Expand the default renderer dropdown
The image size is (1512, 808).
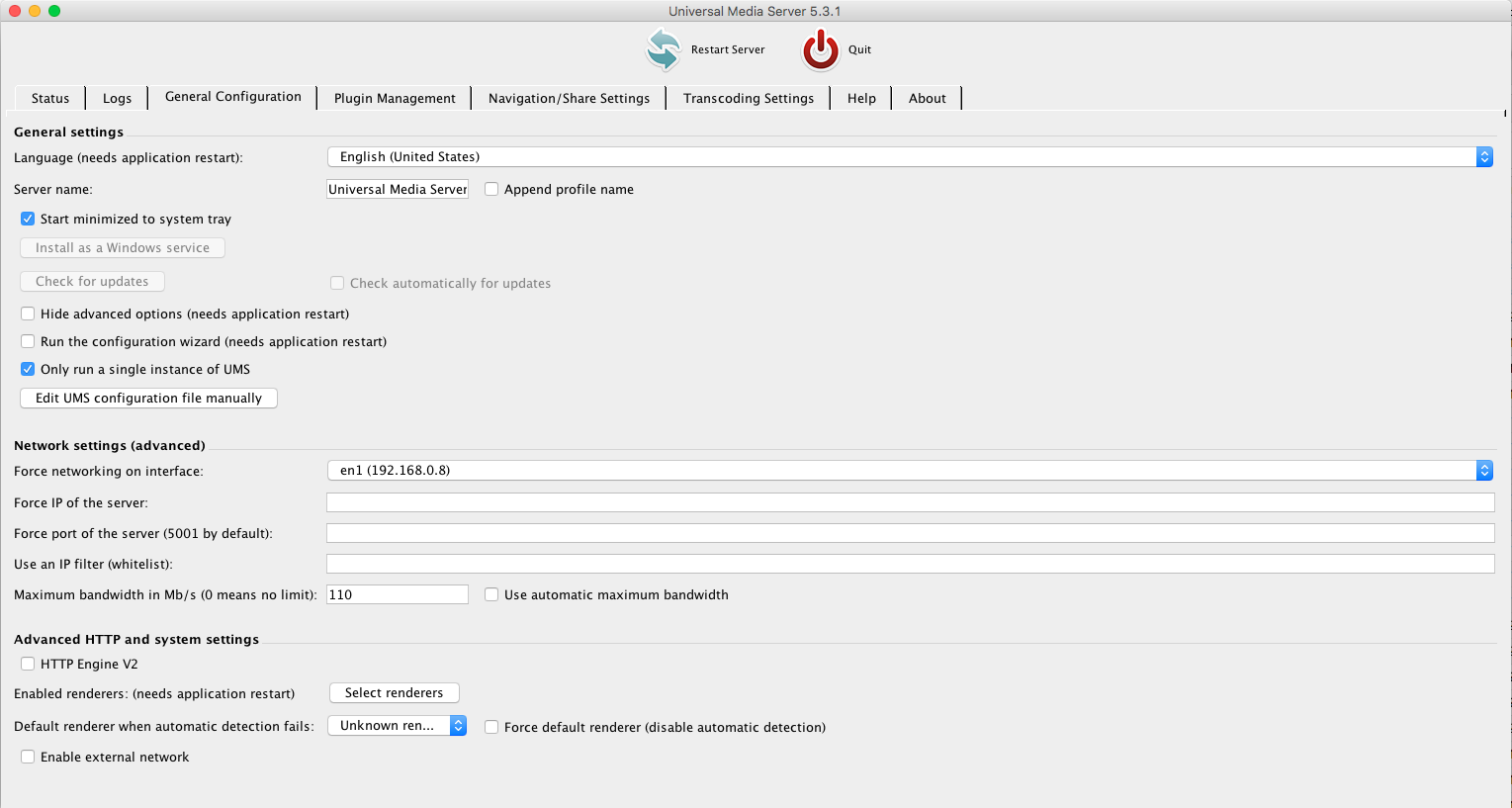tap(397, 725)
